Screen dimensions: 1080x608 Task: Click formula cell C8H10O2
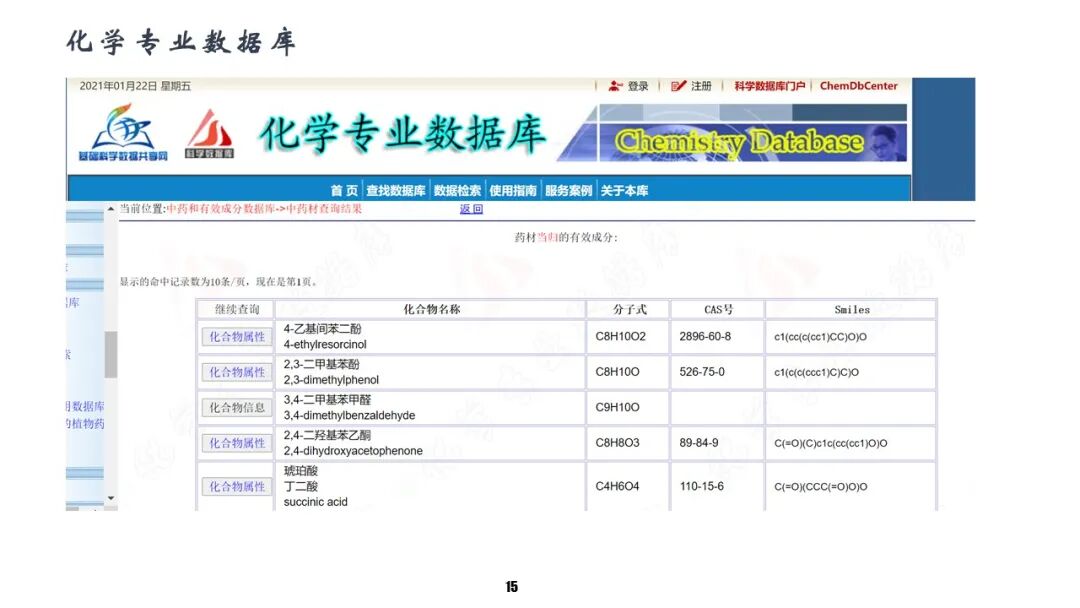[x=621, y=337]
